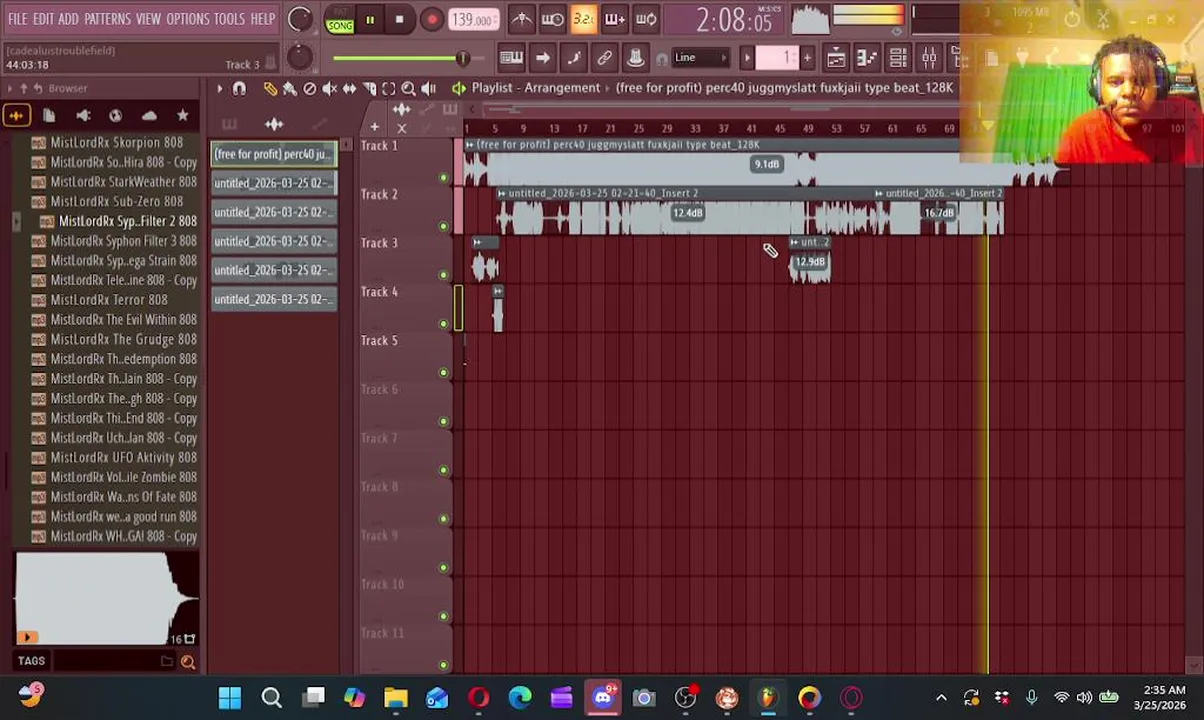Select the playlist slip tool
Image resolution: width=1204 pixels, height=720 pixels.
pyautogui.click(x=349, y=89)
